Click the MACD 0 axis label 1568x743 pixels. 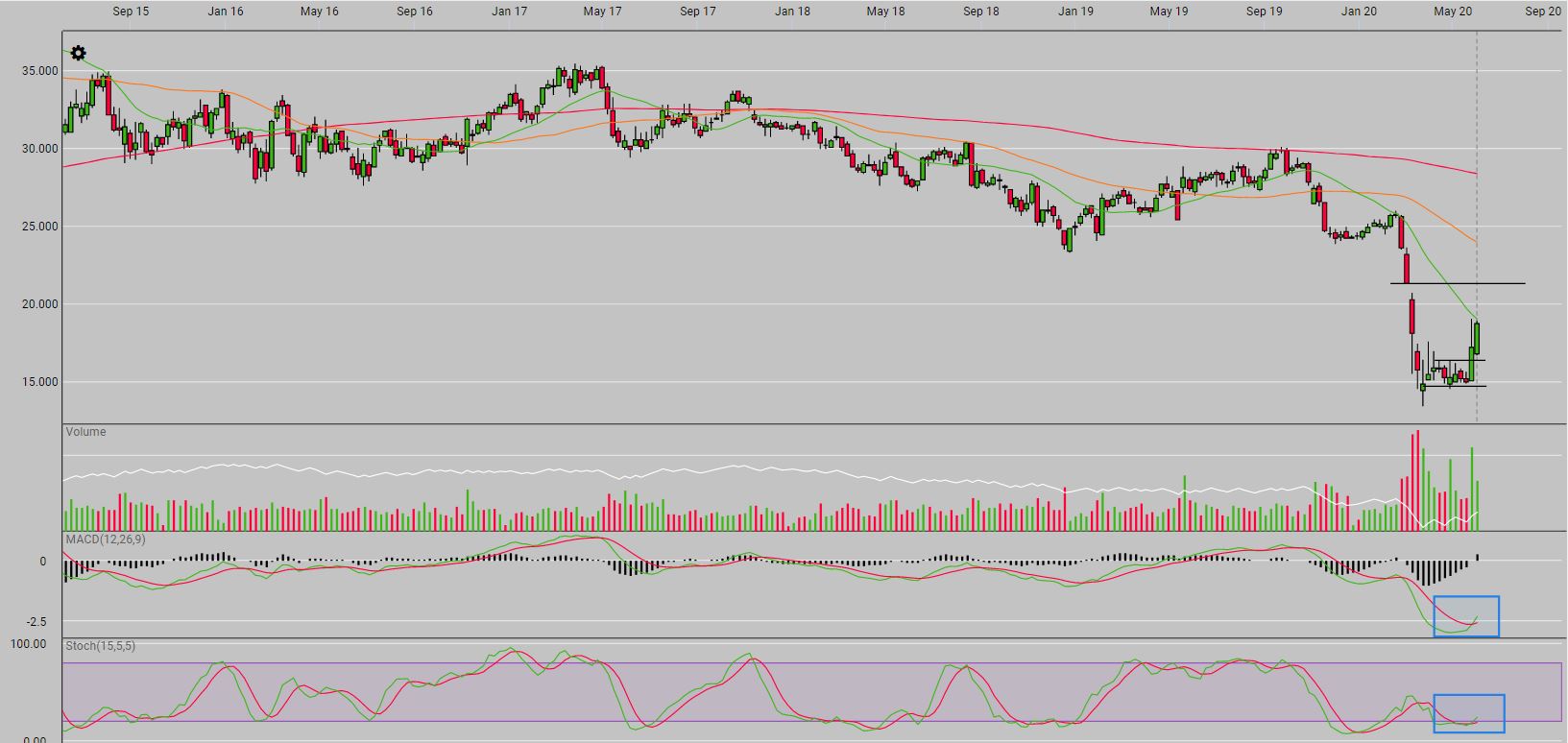tap(42, 562)
